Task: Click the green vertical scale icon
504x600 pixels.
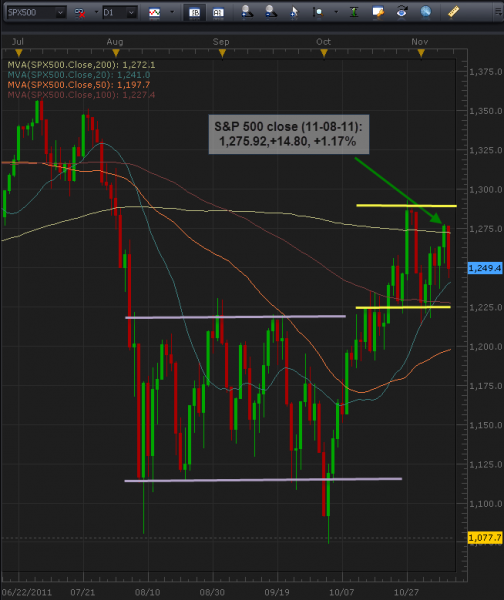Action: click(354, 12)
